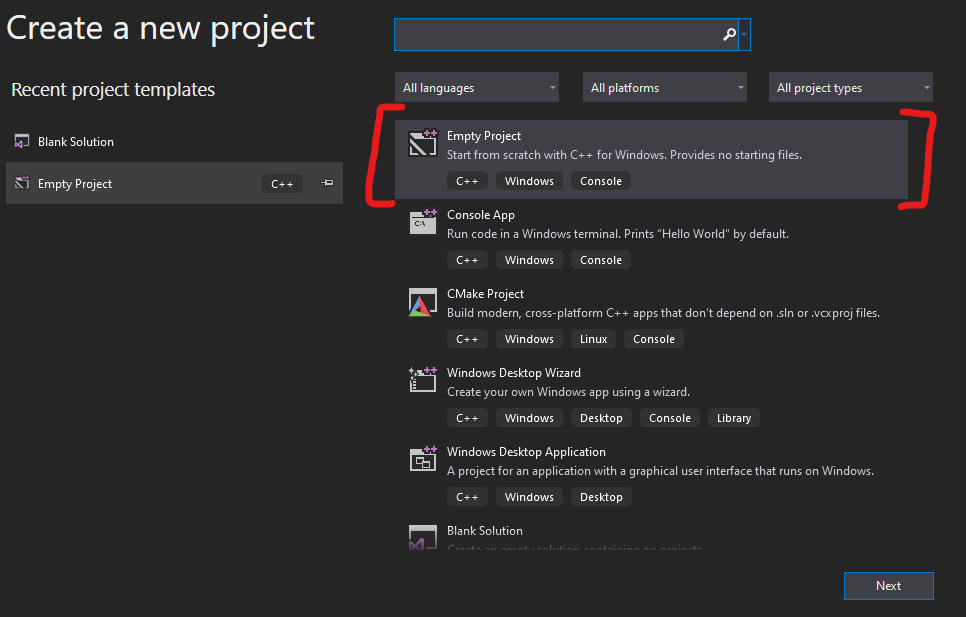Screen dimensions: 966x617
Task: Choose the Windows Desktop Application template
Action: (x=651, y=475)
